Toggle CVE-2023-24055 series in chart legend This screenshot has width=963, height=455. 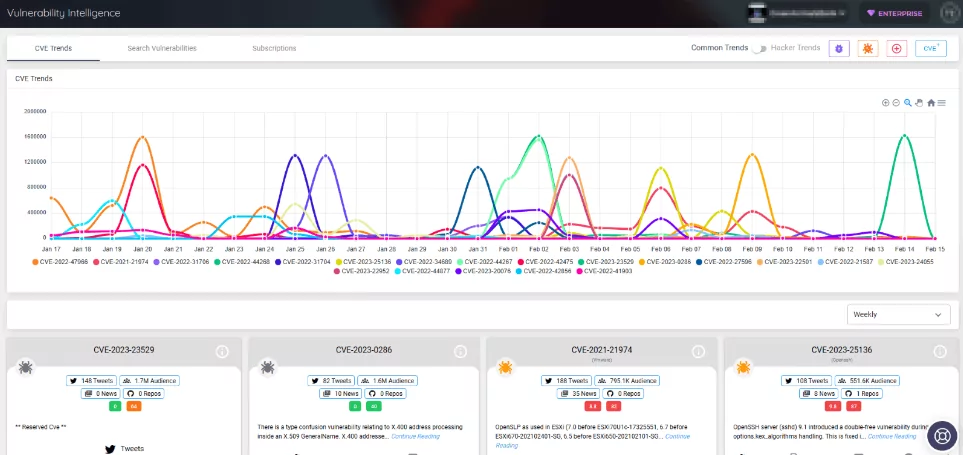point(907,261)
